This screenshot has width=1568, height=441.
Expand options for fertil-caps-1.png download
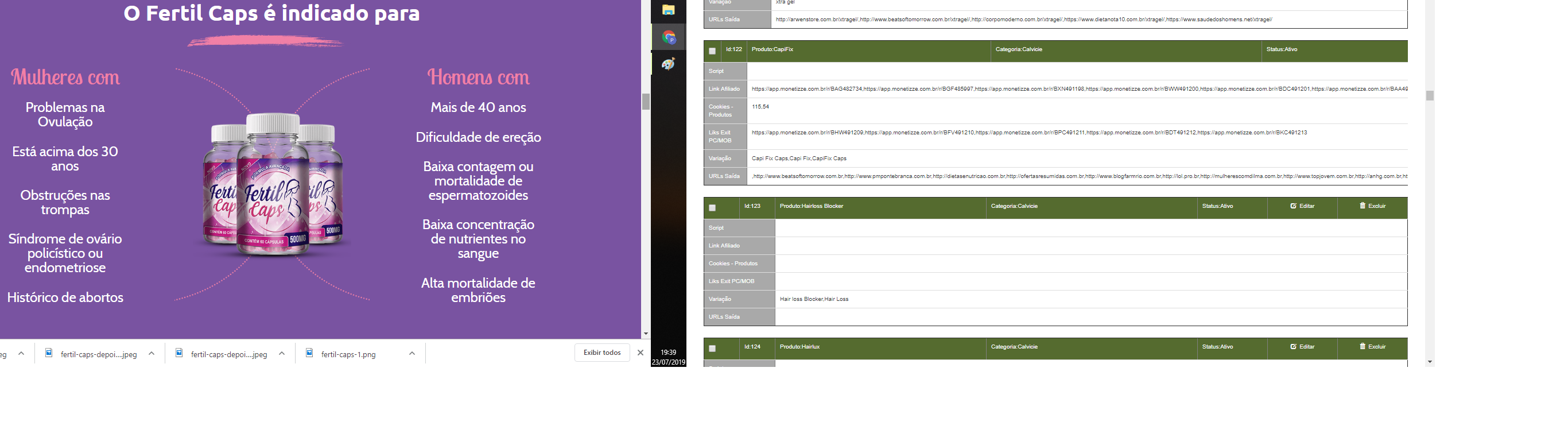point(412,353)
